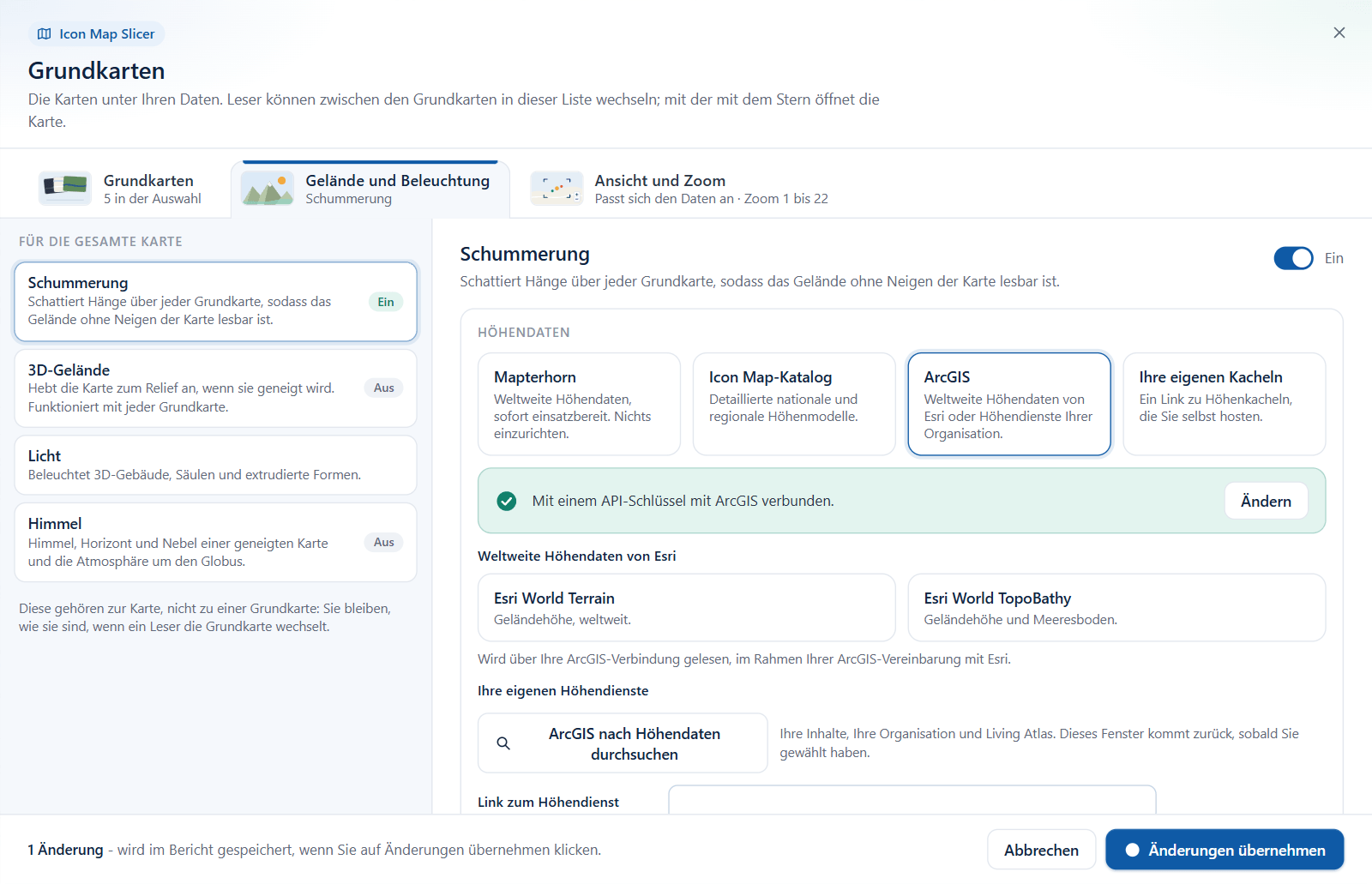Click Abbrechen
Image resolution: width=1372 pixels, height=884 pixels.
click(1041, 851)
